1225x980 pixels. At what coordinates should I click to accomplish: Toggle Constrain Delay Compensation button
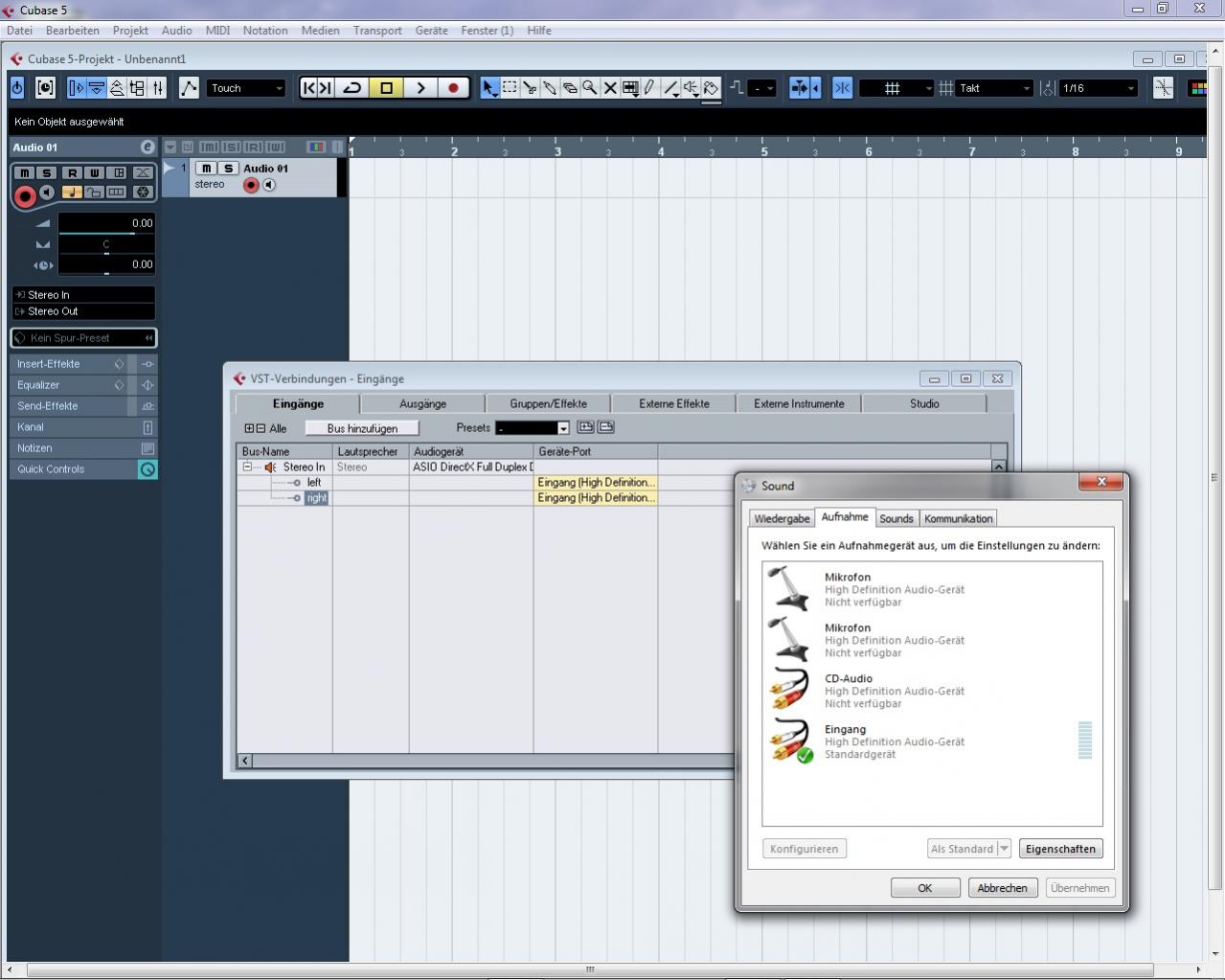coord(45,88)
